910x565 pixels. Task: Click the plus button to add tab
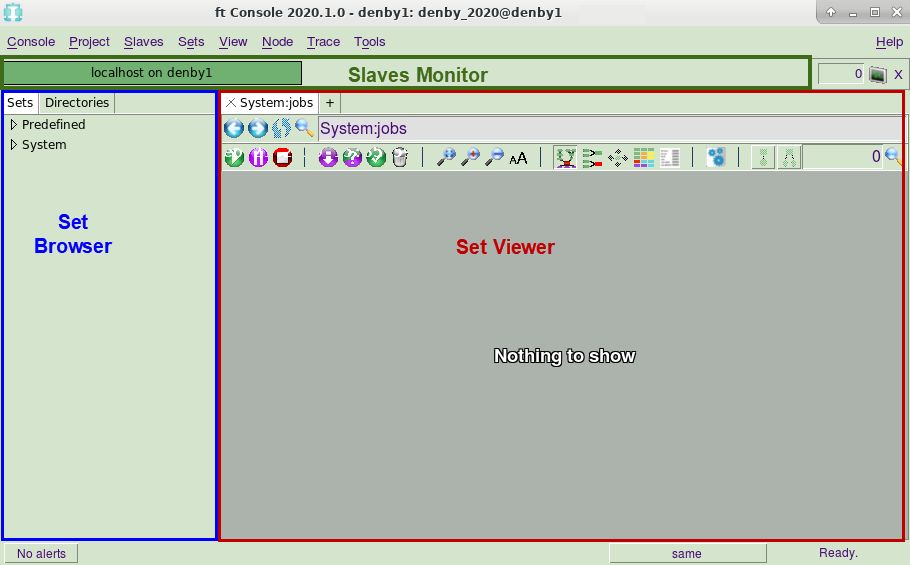click(x=330, y=103)
